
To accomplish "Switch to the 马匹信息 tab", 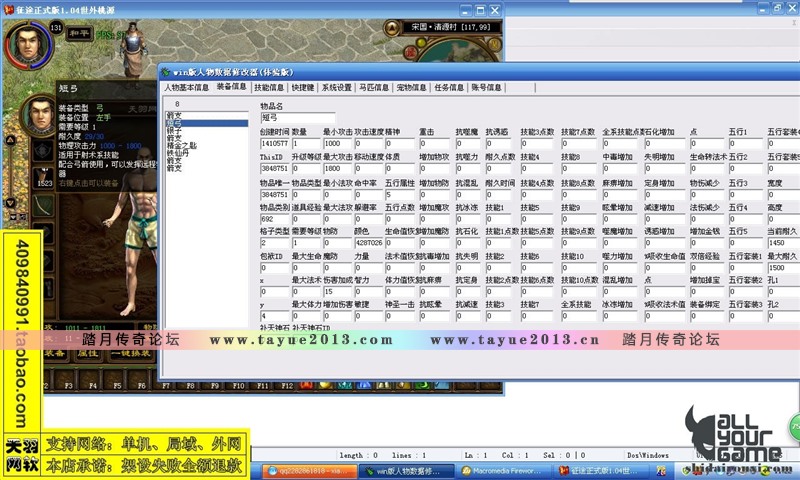I will coord(375,88).
